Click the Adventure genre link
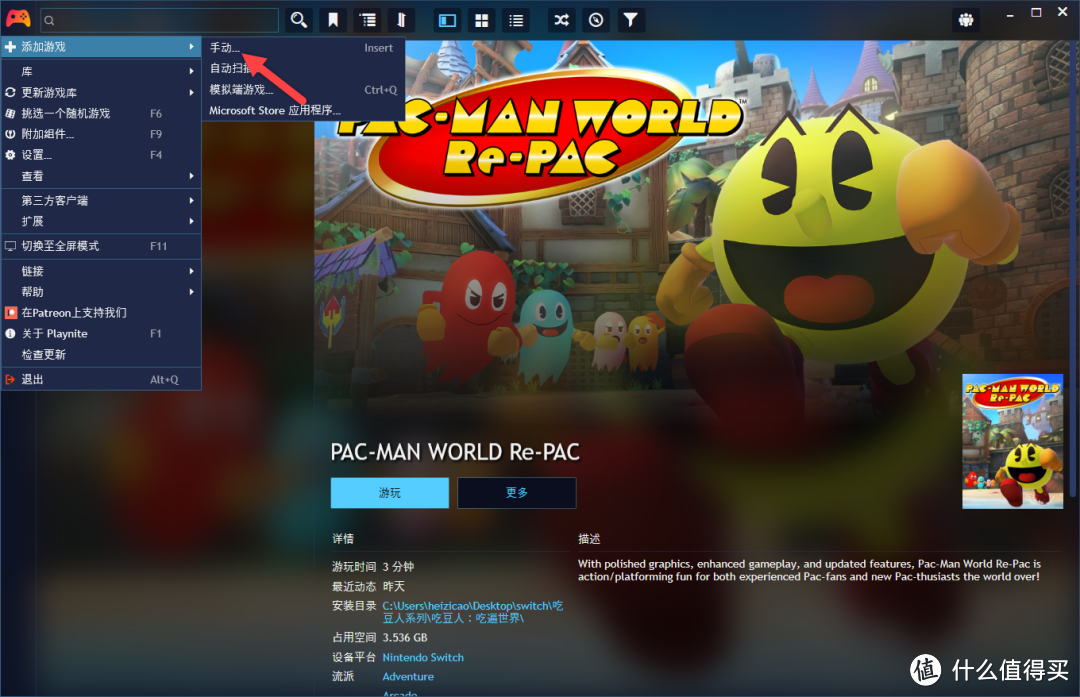This screenshot has width=1080, height=697. click(408, 677)
